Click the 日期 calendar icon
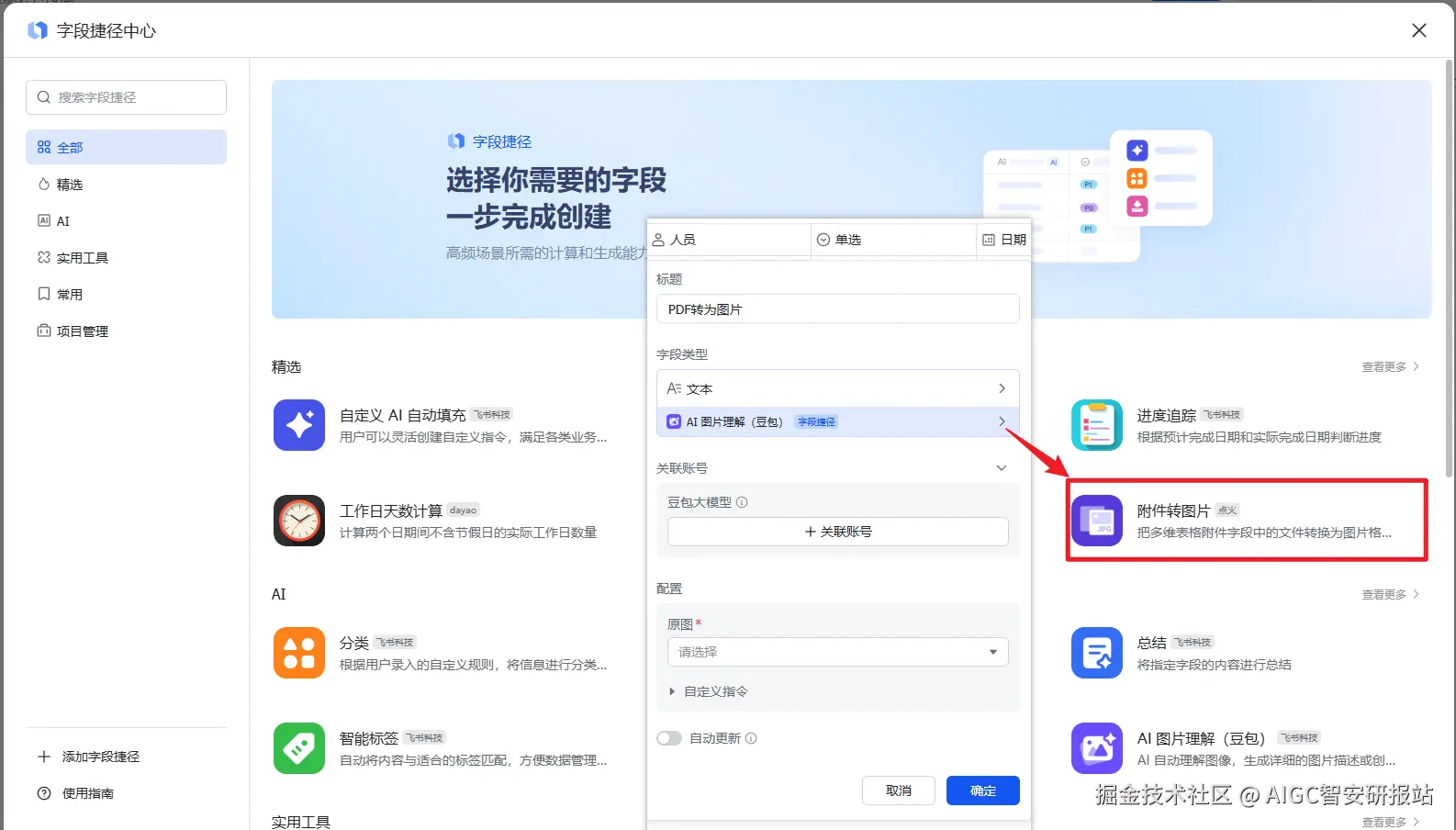This screenshot has width=1456, height=830. pyautogui.click(x=989, y=240)
